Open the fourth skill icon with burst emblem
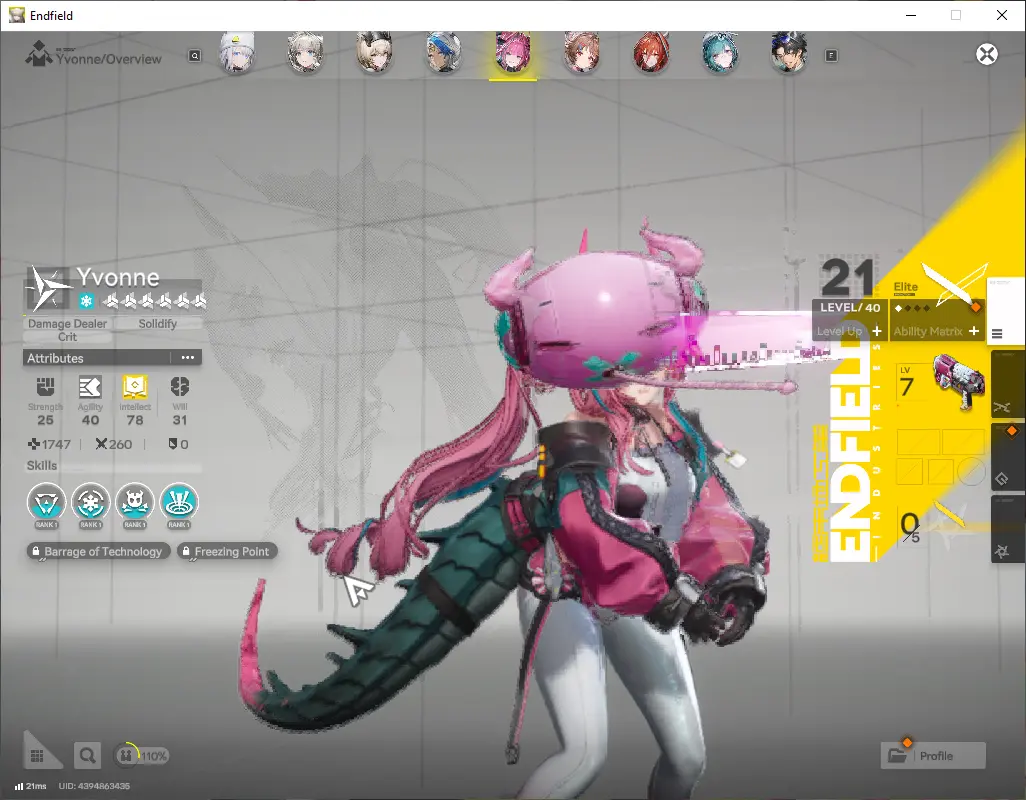This screenshot has width=1026, height=800. 179,503
